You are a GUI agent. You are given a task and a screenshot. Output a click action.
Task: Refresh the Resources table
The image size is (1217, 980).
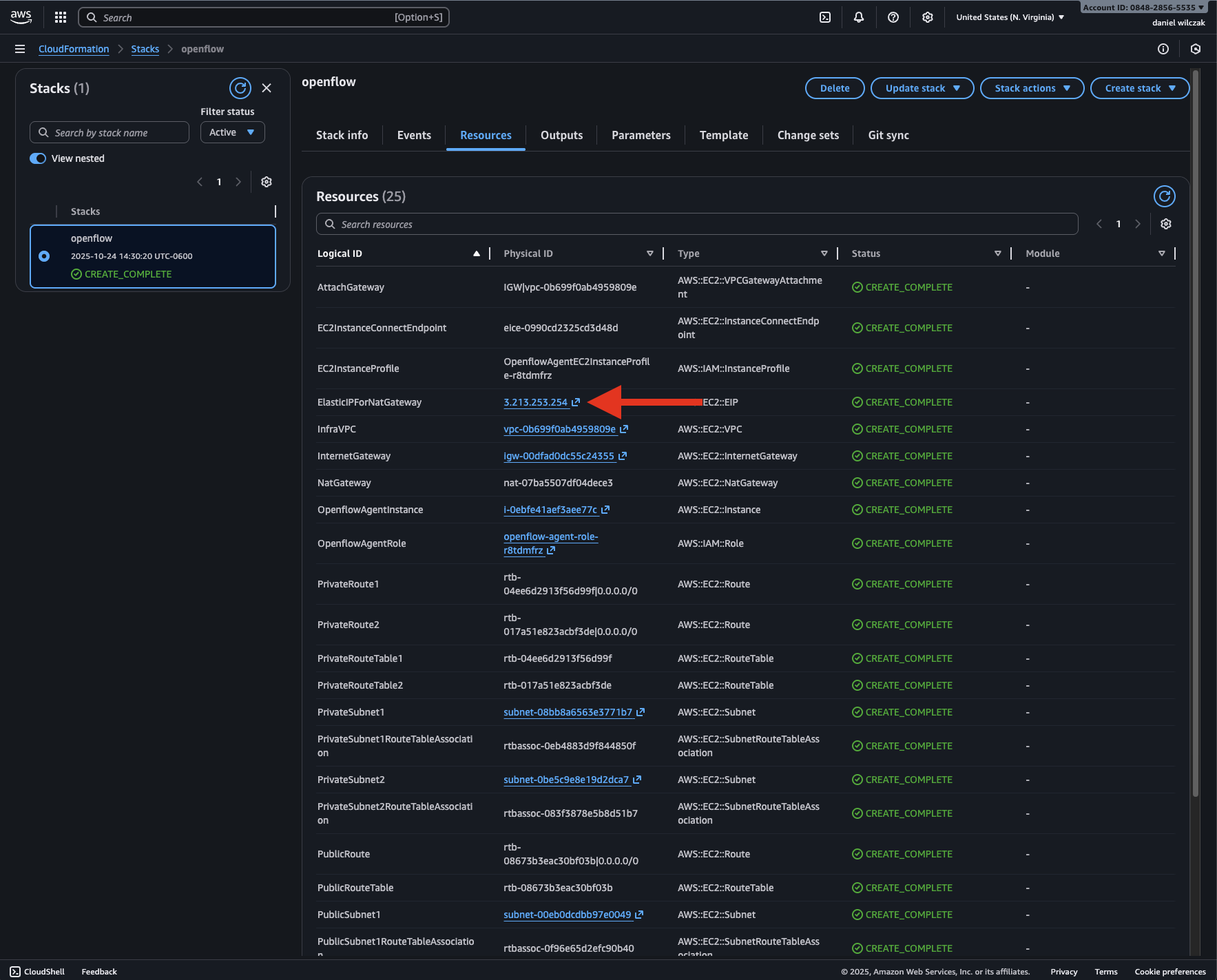tap(1164, 196)
